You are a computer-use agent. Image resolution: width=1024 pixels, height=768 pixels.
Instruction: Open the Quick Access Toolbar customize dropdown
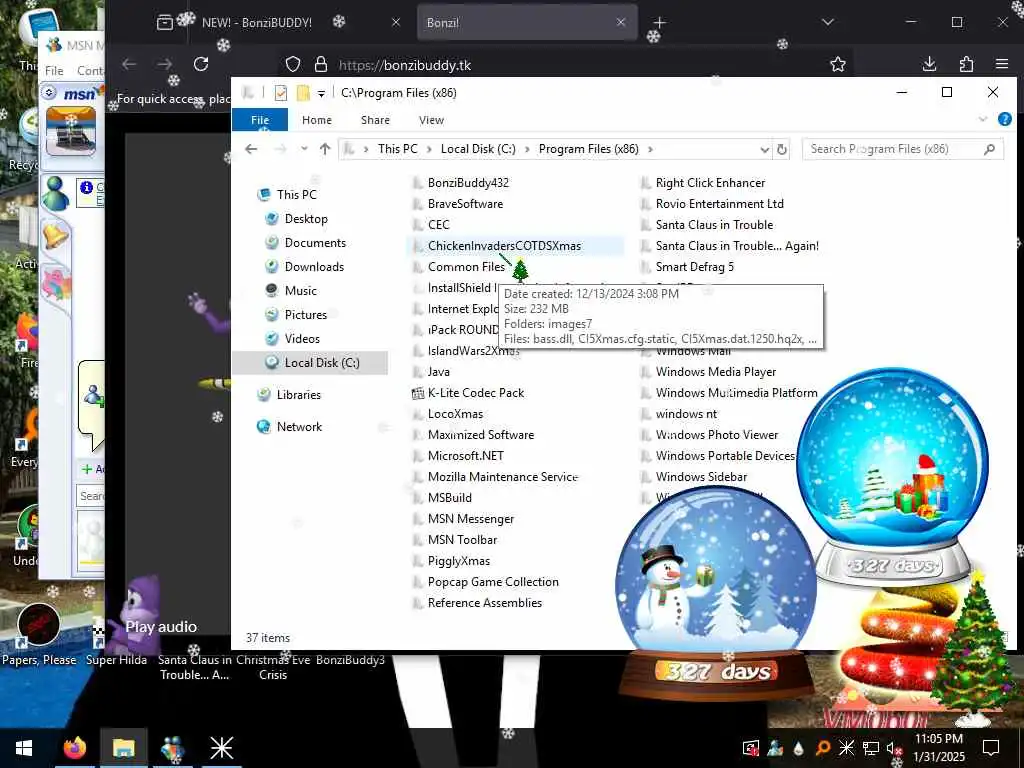321,93
